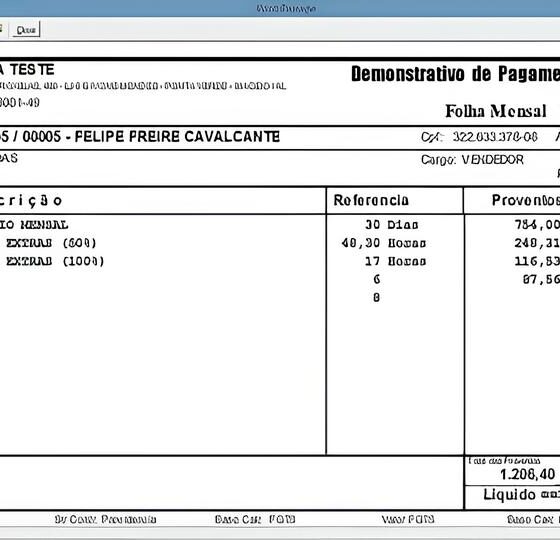Click the Folha Mensal heading
Image resolution: width=560 pixels, height=540 pixels.
point(496,111)
